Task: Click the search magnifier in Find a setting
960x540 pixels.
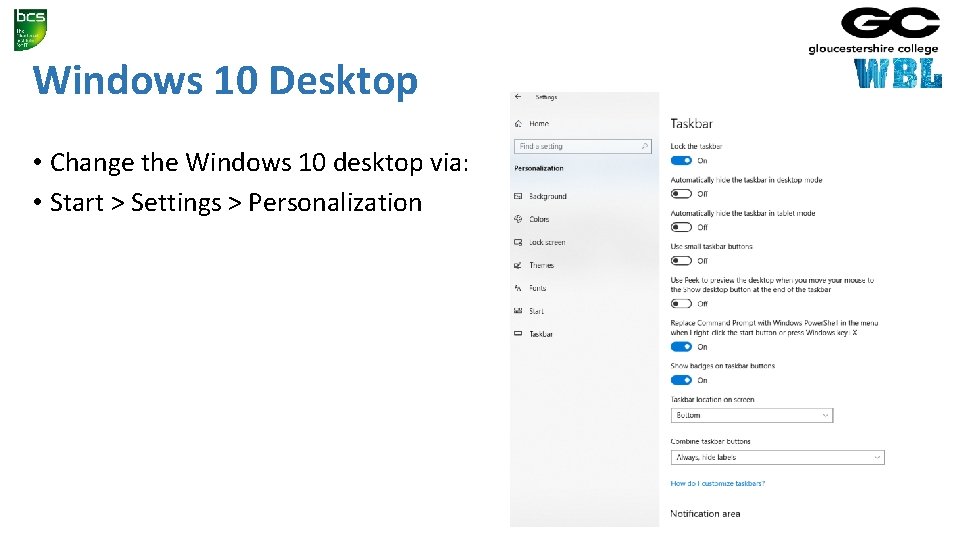Action: pyautogui.click(x=645, y=146)
